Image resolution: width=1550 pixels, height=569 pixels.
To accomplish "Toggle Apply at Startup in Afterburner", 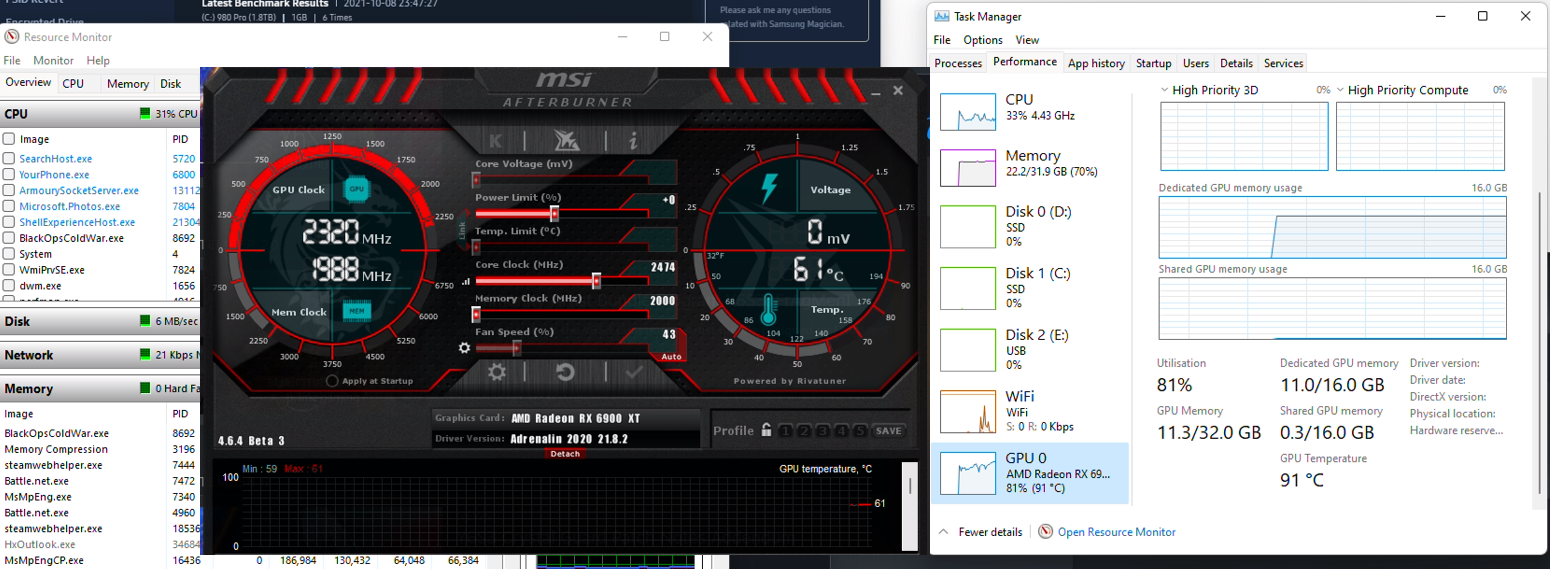I will click(332, 381).
